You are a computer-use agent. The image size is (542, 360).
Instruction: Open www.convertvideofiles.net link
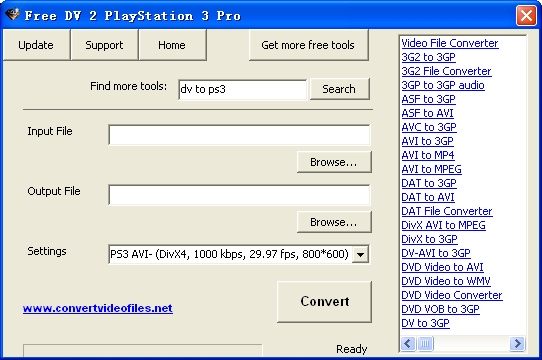(98, 308)
